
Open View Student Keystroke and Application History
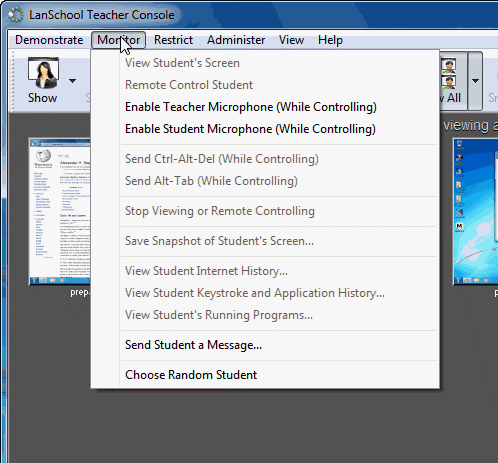tap(265, 293)
